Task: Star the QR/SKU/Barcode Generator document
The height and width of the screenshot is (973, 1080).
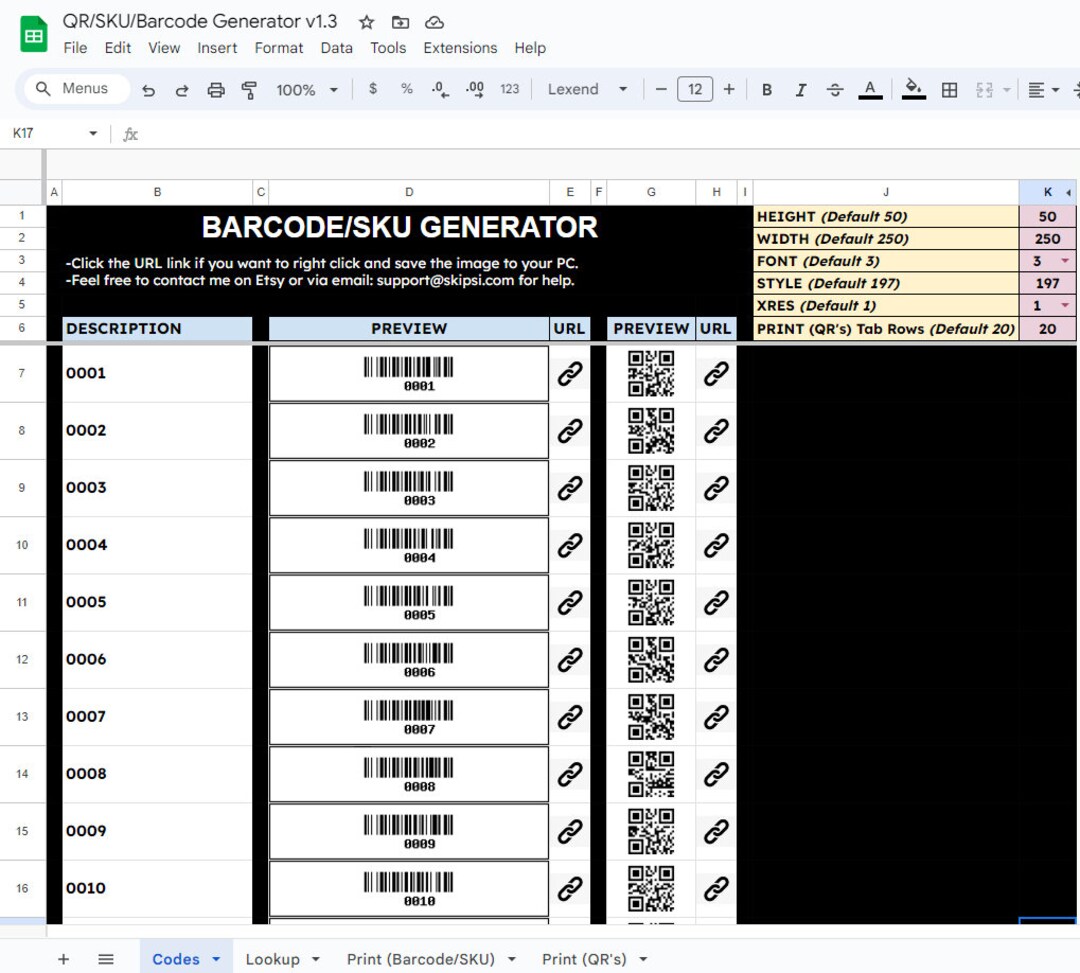Action: (x=366, y=23)
